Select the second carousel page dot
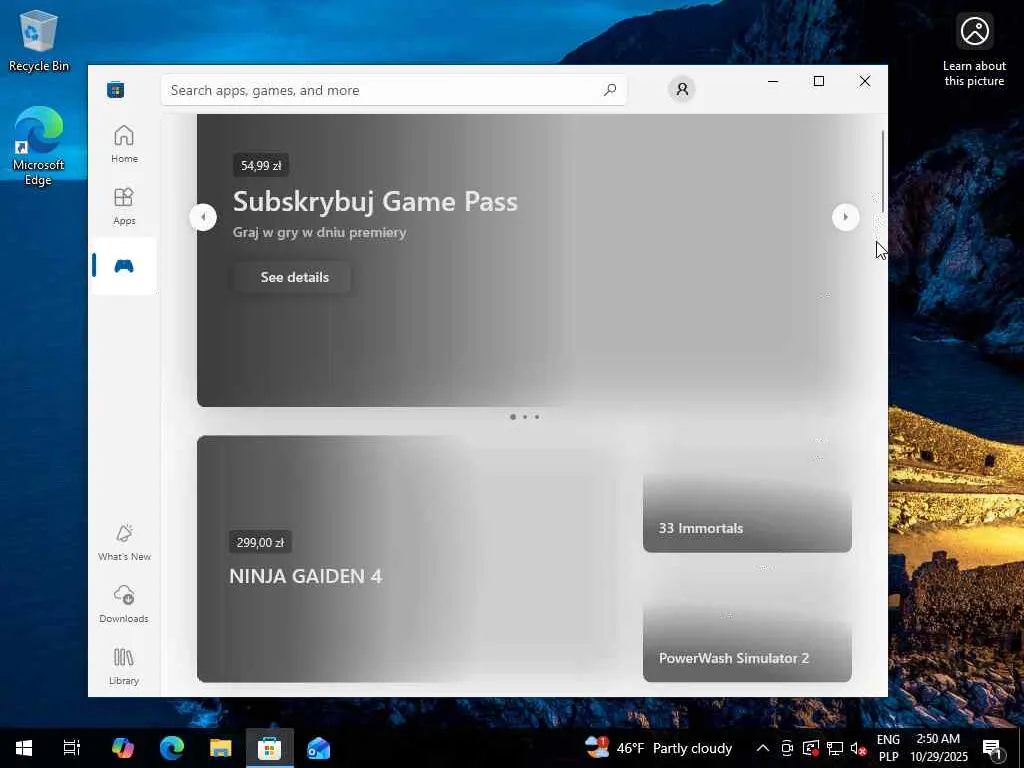 click(x=525, y=417)
